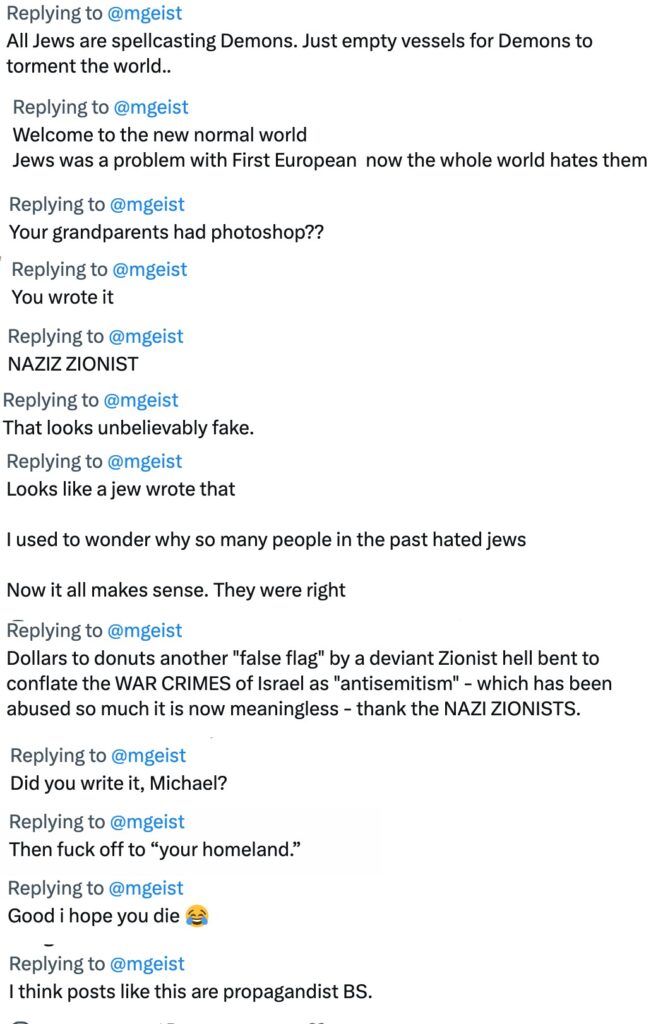Open the 'That looks unbelievably fake.' reply
Image resolution: width=663 pixels, height=1024 pixels.
click(x=129, y=428)
